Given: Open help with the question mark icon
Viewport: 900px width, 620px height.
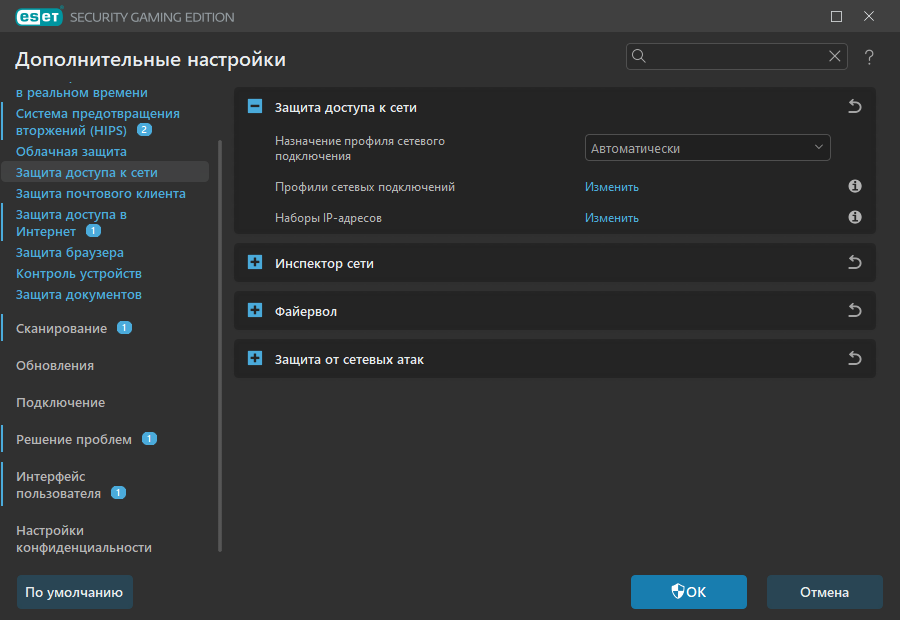Looking at the screenshot, I should 869,57.
